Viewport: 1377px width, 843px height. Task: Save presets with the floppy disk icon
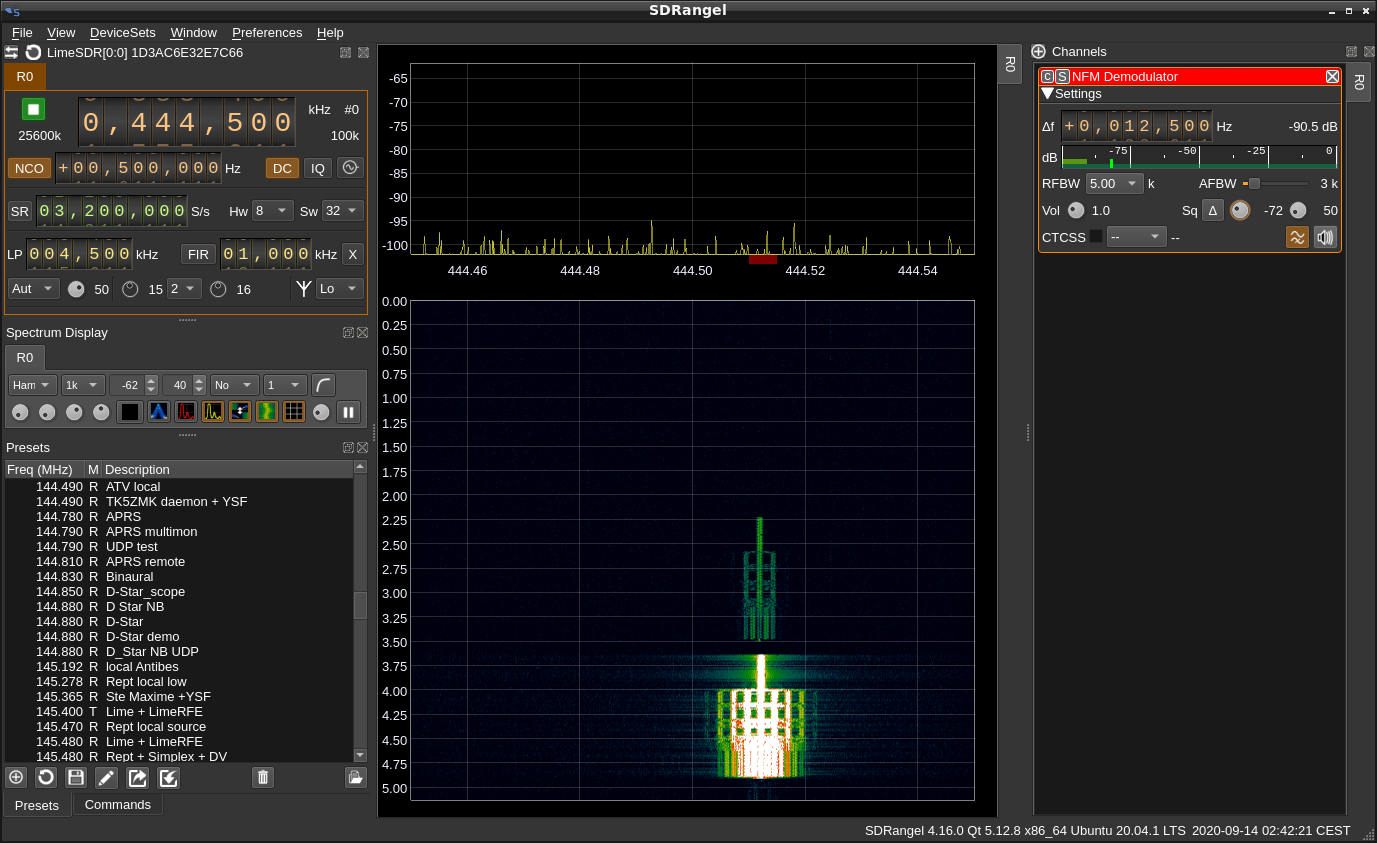(x=76, y=777)
